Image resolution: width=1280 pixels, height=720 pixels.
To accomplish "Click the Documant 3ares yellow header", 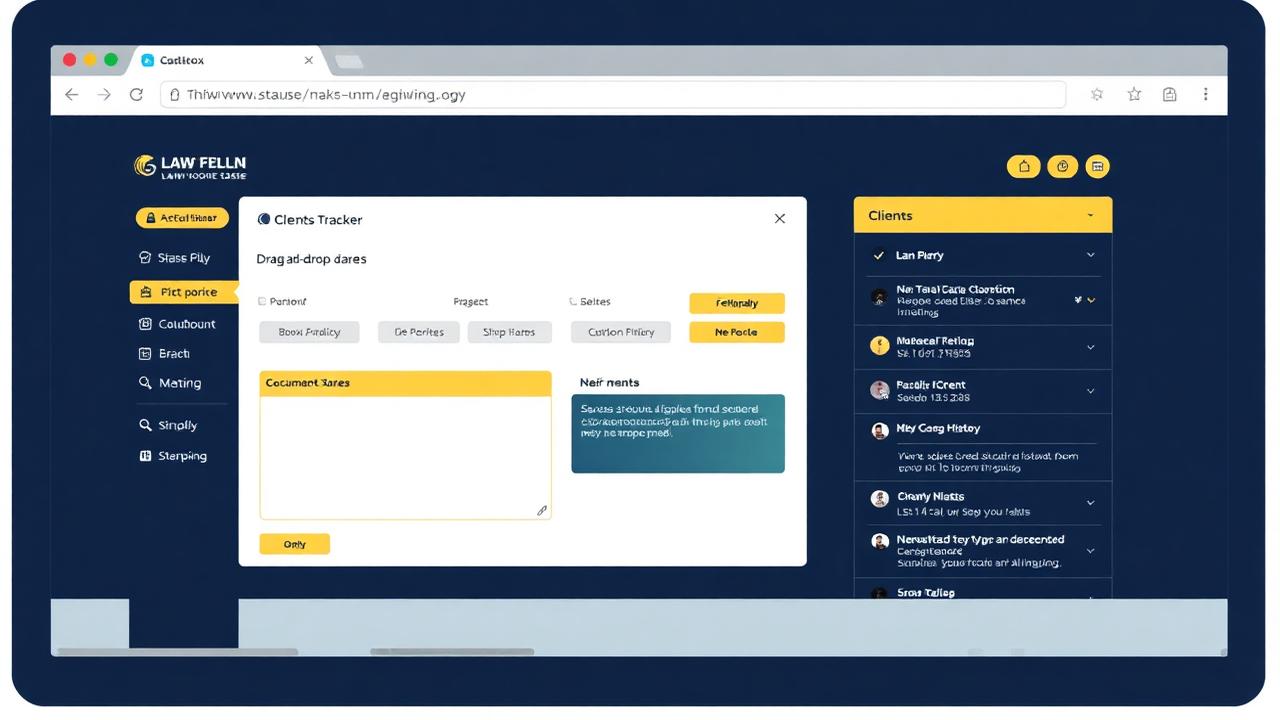I will (405, 383).
